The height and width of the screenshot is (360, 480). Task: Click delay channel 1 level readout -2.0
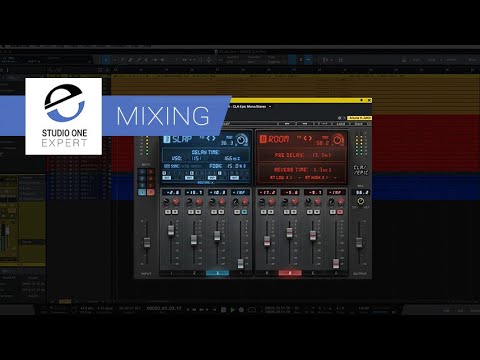pyautogui.click(x=172, y=192)
